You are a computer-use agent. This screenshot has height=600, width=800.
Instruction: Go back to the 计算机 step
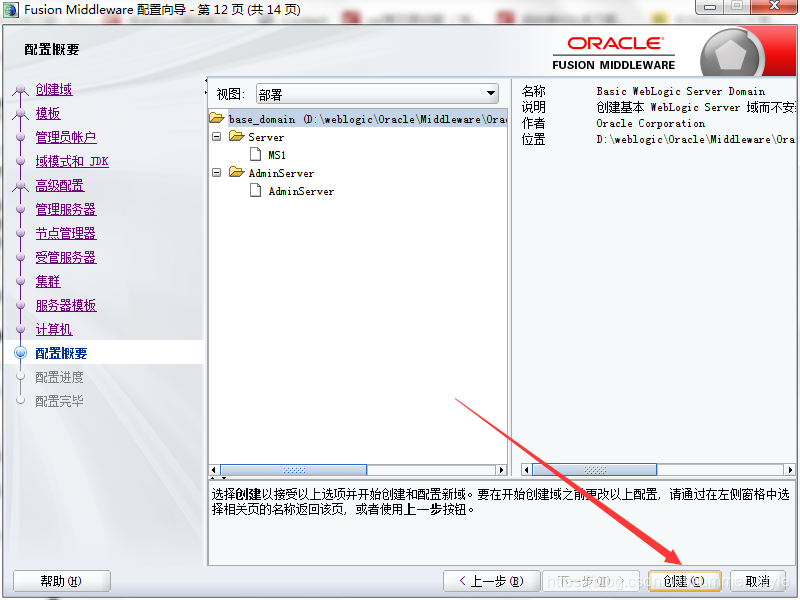click(54, 329)
